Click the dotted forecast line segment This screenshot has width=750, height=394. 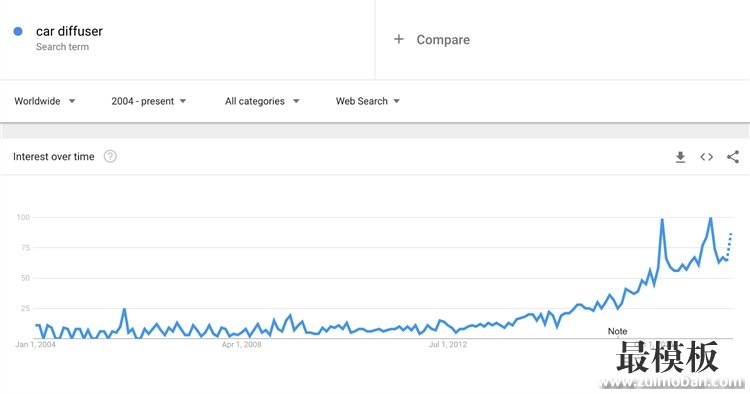[x=729, y=246]
